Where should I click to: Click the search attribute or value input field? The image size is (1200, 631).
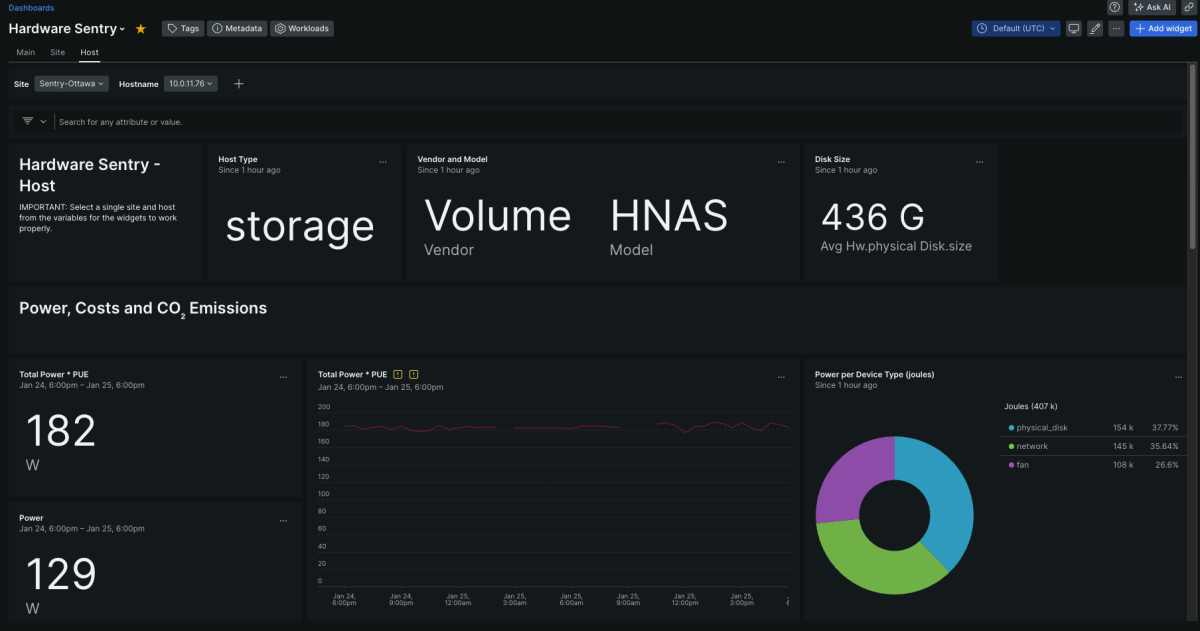200,121
